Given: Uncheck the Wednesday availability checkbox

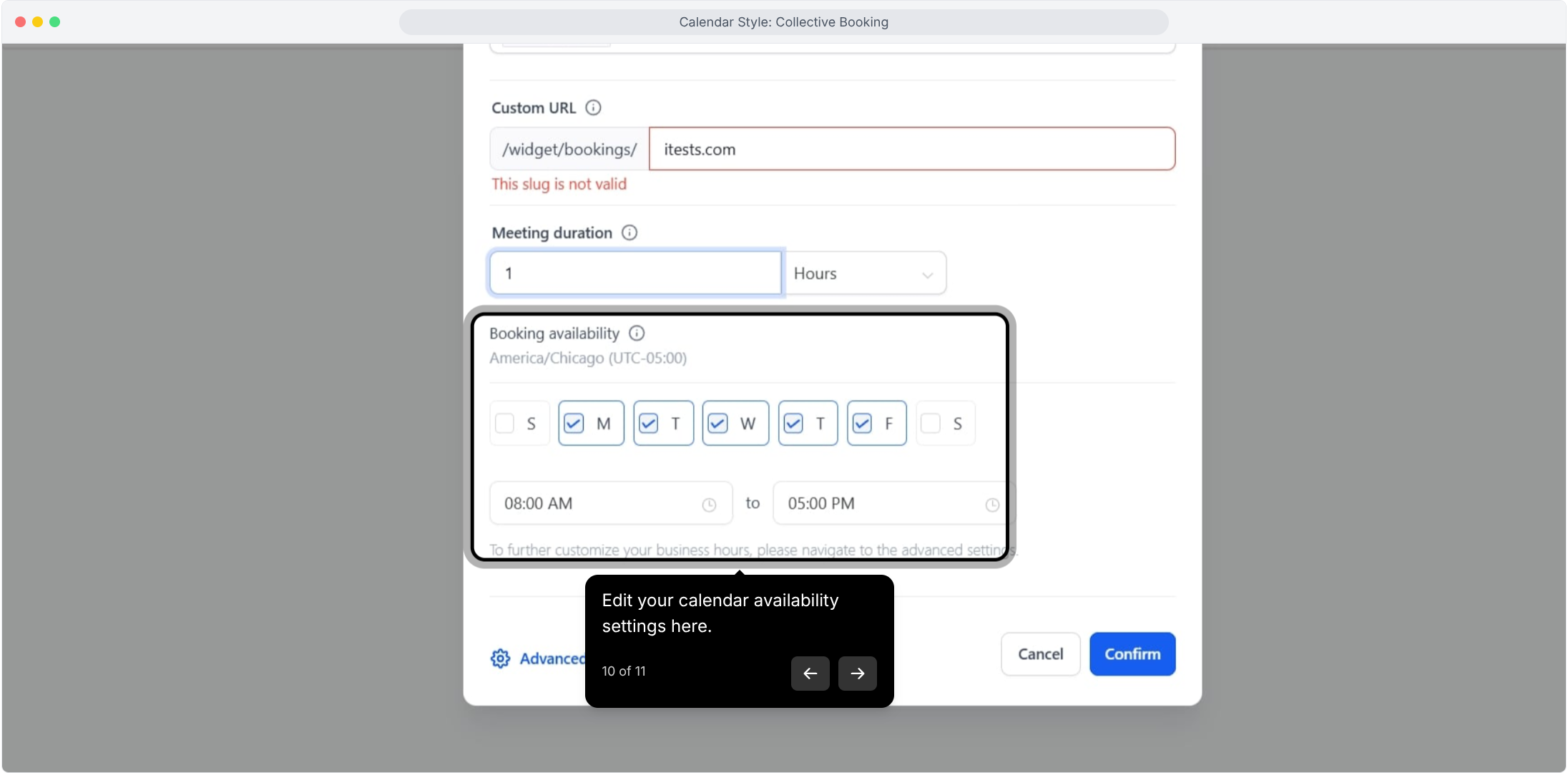Looking at the screenshot, I should (x=717, y=424).
